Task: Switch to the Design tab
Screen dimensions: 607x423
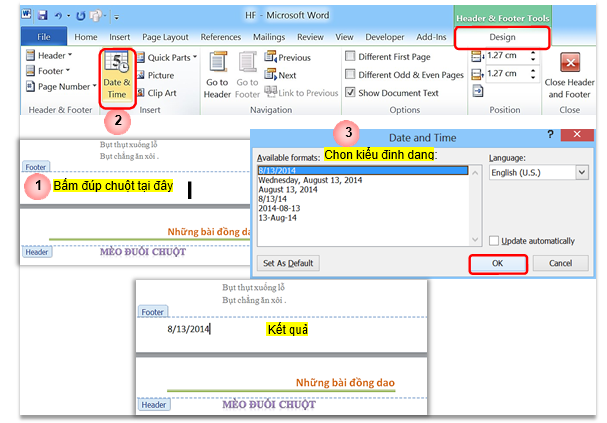Action: [x=502, y=37]
